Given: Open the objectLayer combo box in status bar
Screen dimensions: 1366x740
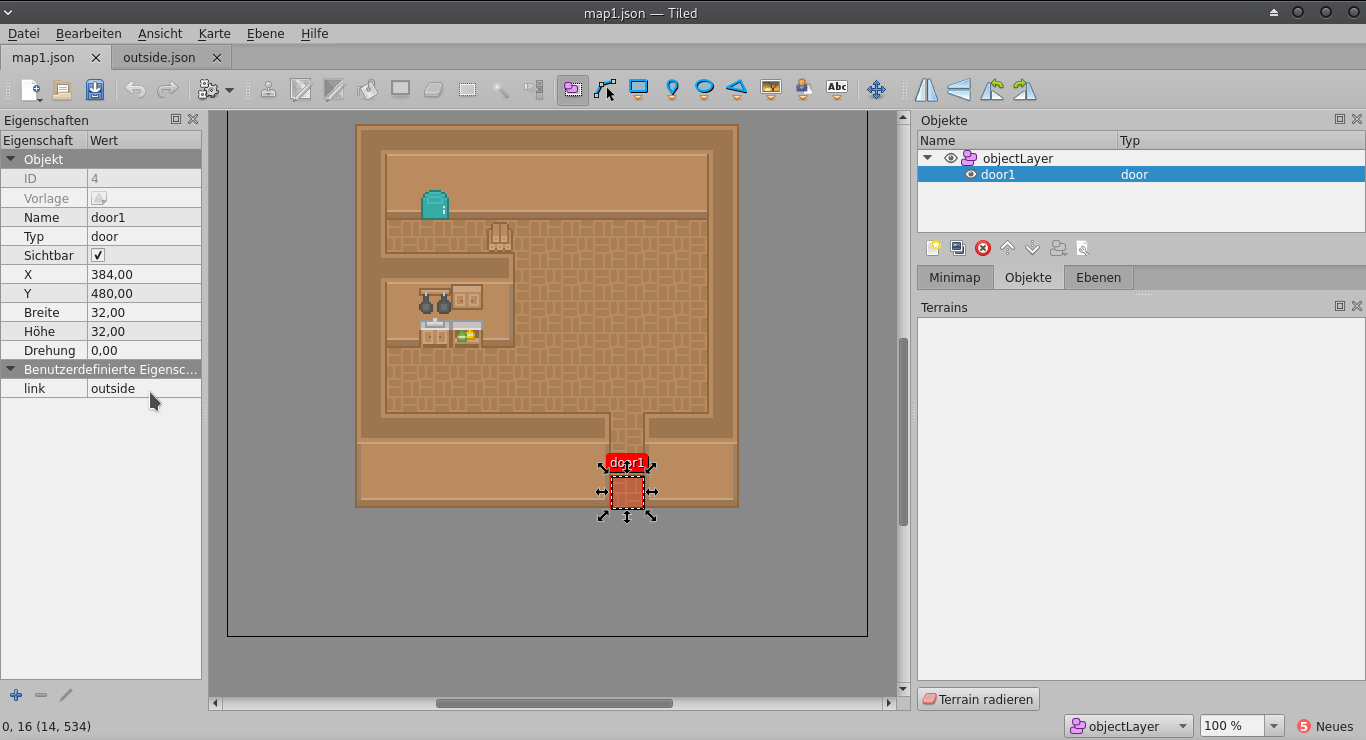Looking at the screenshot, I should click(1129, 726).
